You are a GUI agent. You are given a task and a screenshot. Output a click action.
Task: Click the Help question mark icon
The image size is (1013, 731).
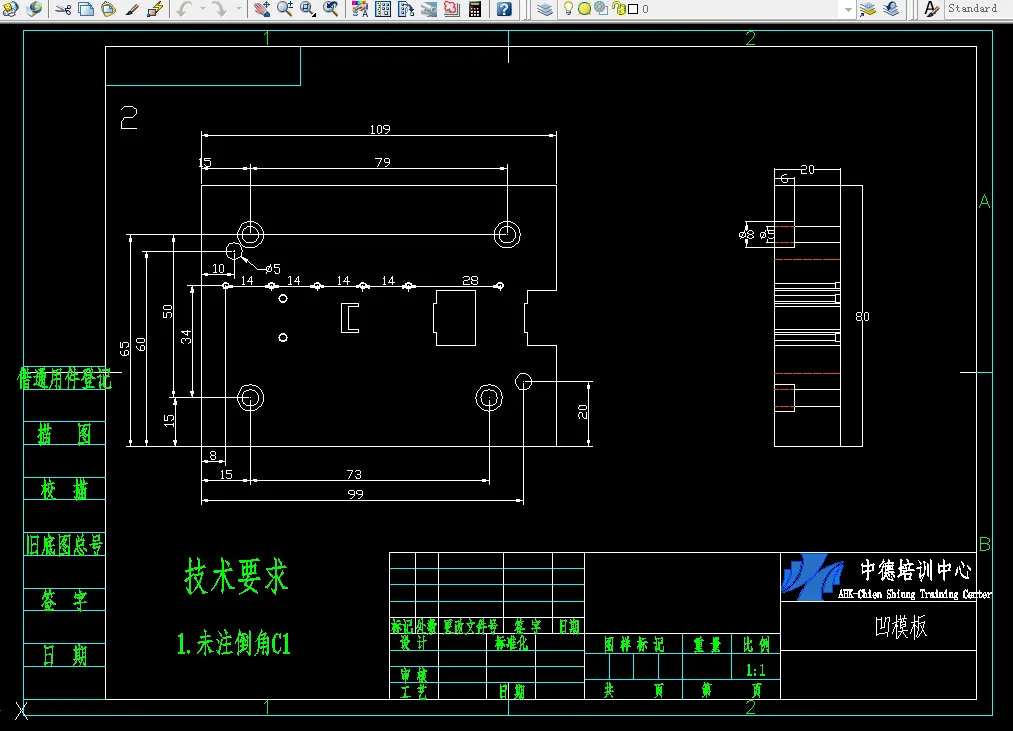[504, 8]
